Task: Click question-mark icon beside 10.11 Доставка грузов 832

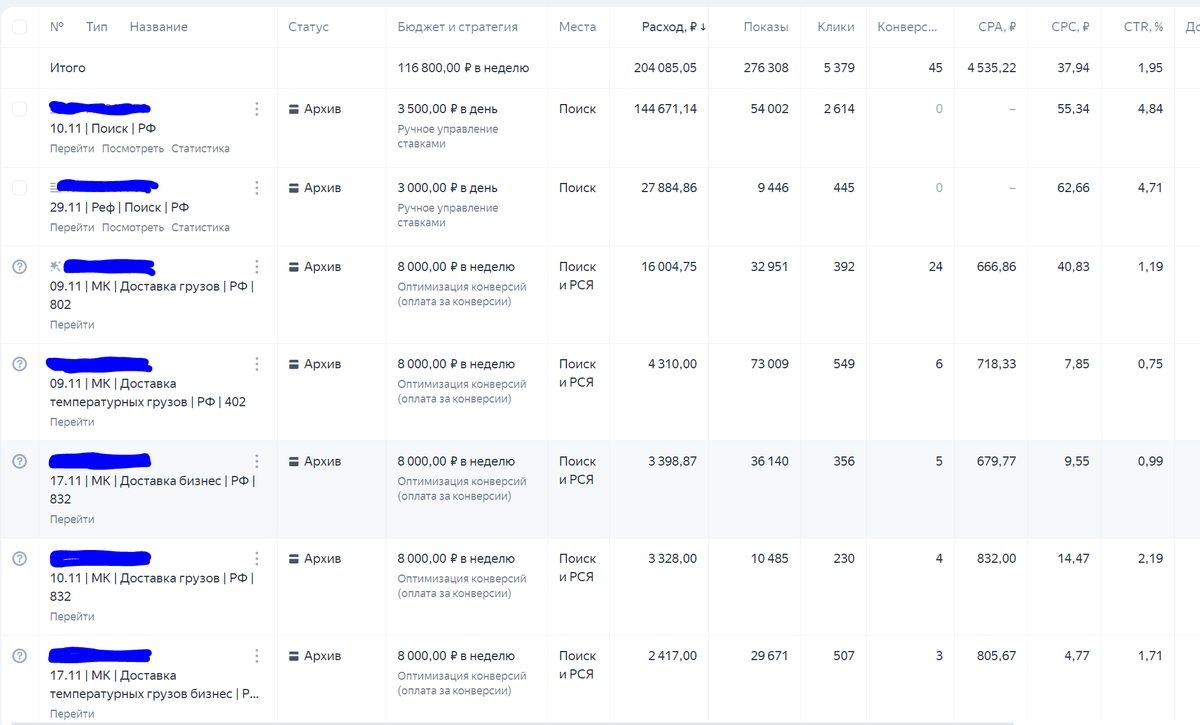Action: click(x=19, y=558)
